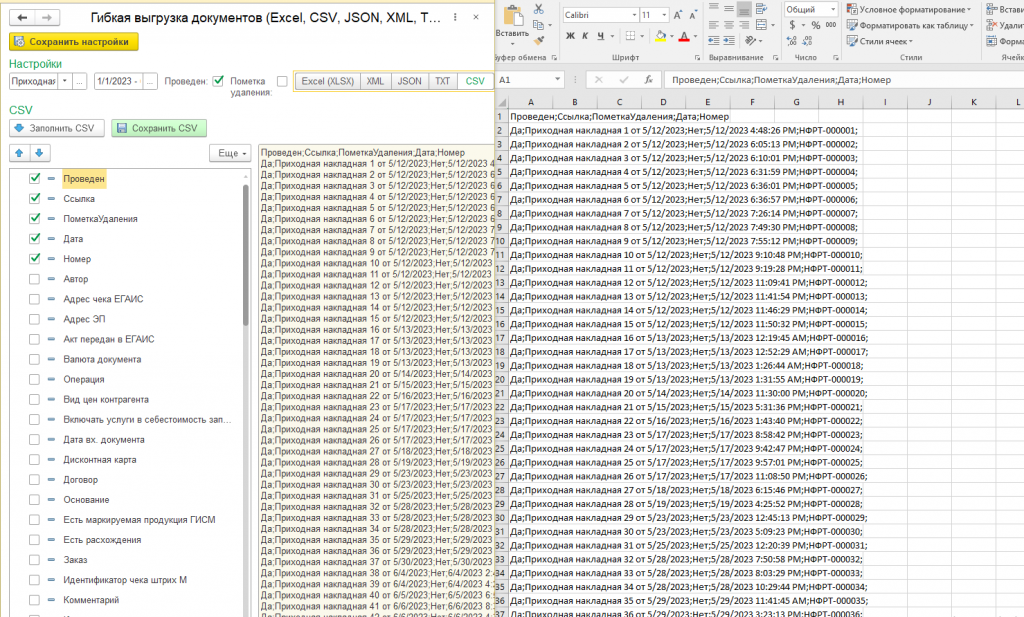The image size is (1024, 617).
Task: Uncheck the ПометкаУдаления field checkbox
Action: [x=35, y=218]
